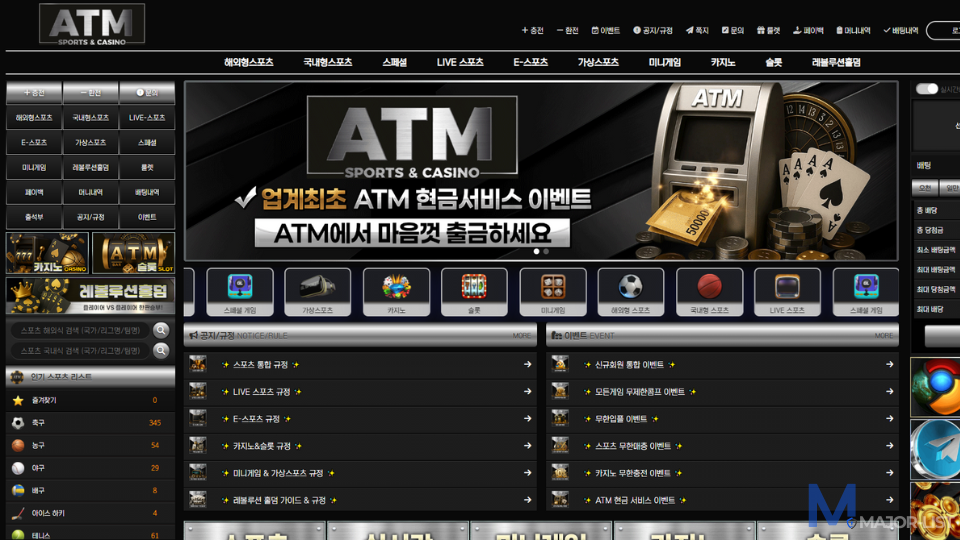Click the 국내형 스포츠 basketball tile

[709, 291]
